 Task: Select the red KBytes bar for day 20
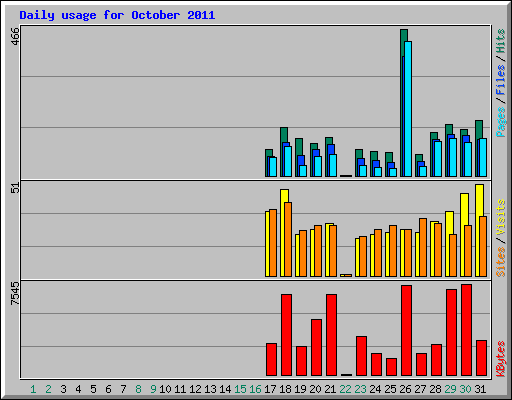(316, 347)
